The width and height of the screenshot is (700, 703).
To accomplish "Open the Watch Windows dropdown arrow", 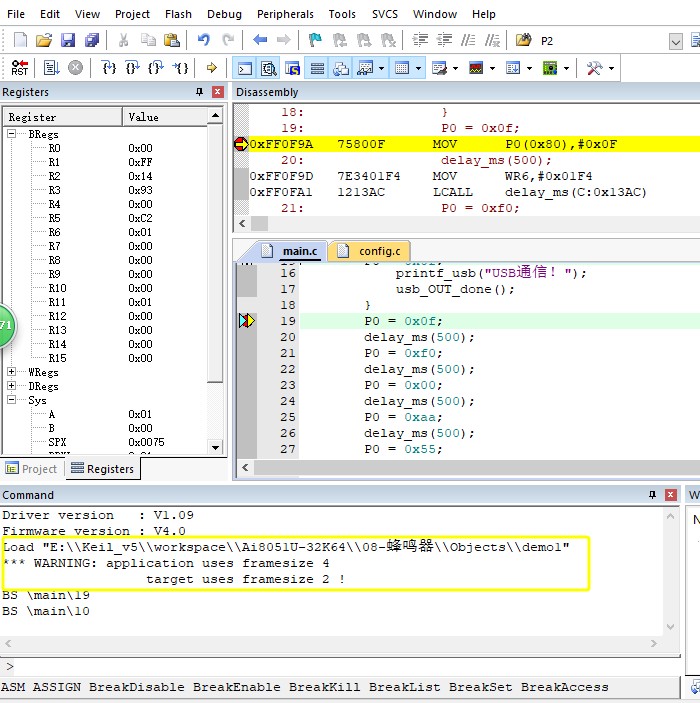I will click(381, 69).
